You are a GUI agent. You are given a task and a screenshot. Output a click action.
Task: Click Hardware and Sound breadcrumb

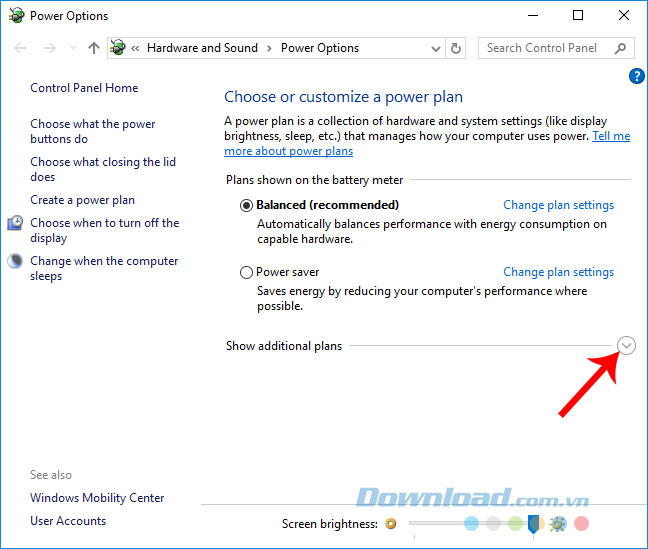coord(202,48)
